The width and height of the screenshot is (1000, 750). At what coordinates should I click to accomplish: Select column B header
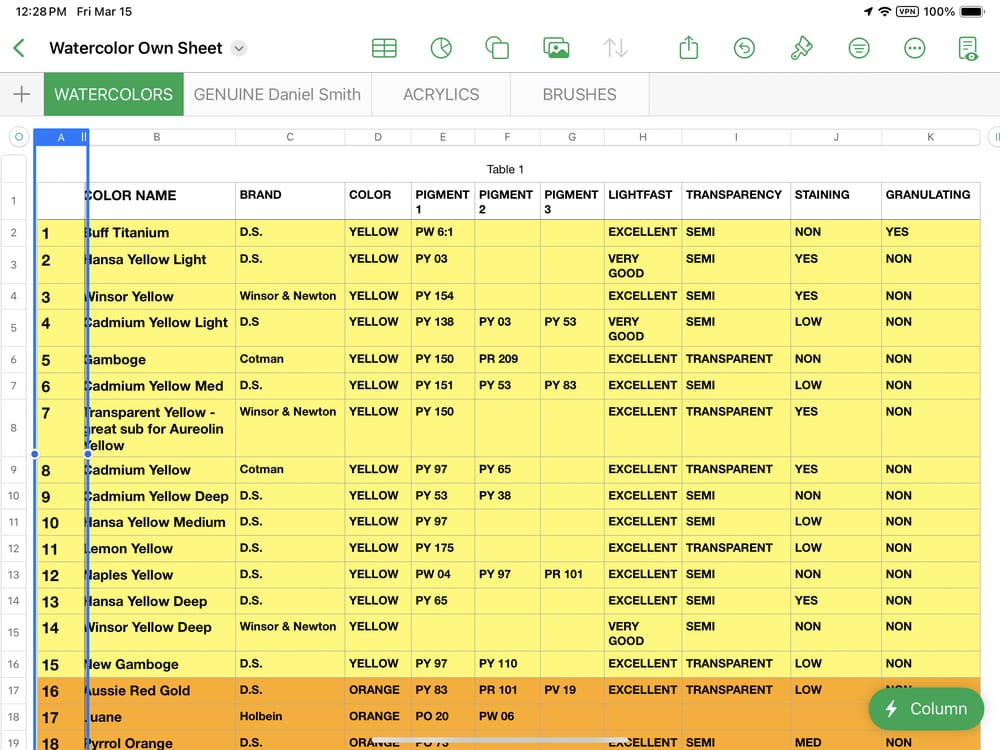pos(157,137)
